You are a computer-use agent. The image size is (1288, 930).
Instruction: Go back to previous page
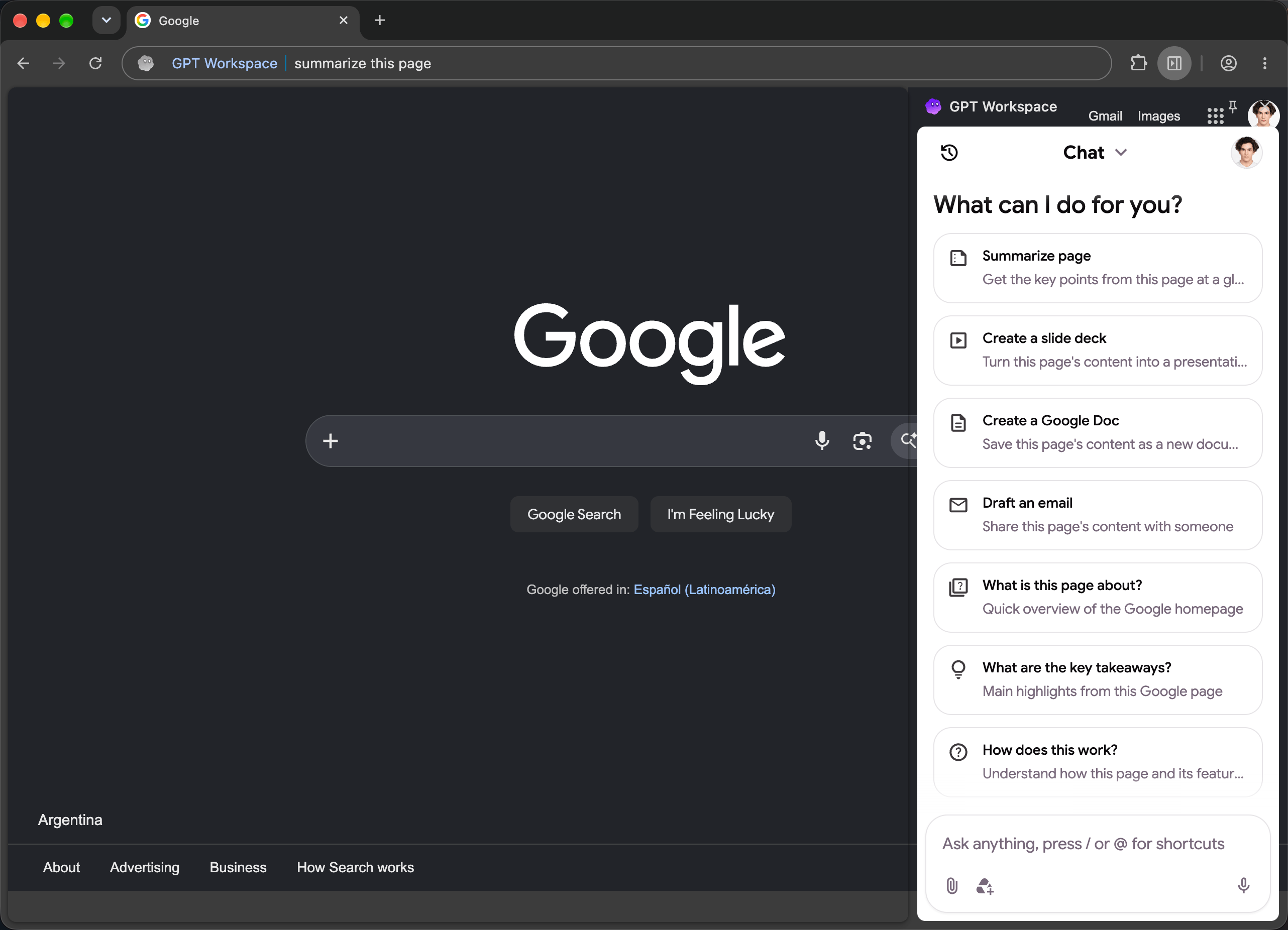[23, 63]
